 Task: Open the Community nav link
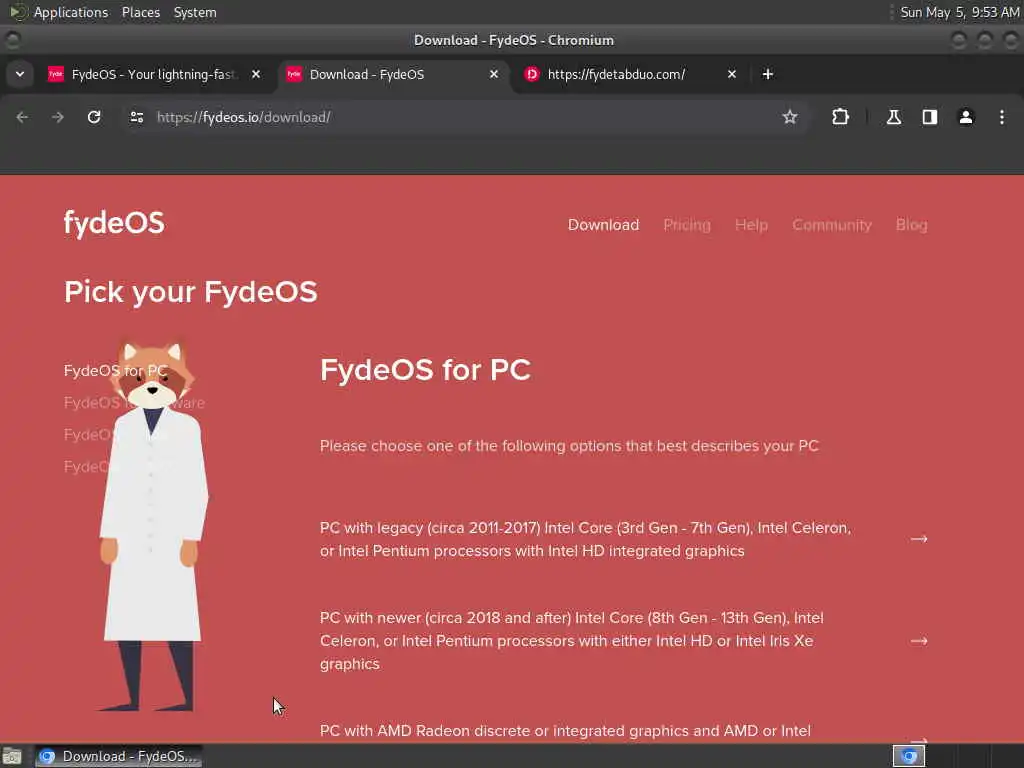click(x=831, y=225)
